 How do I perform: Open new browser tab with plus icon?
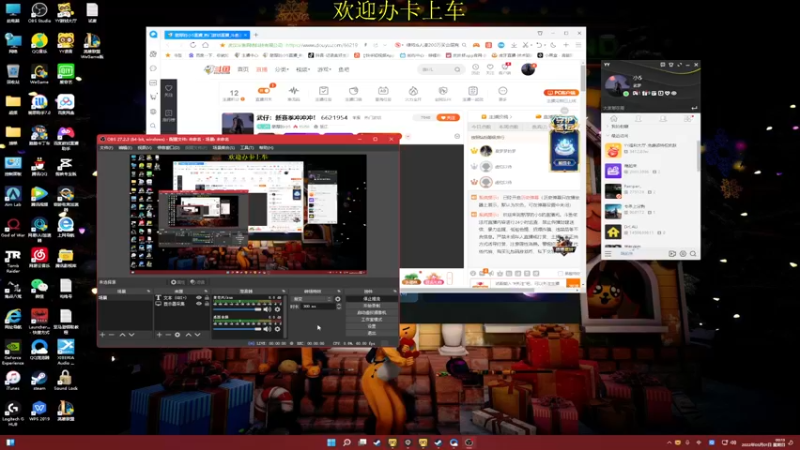point(256,35)
